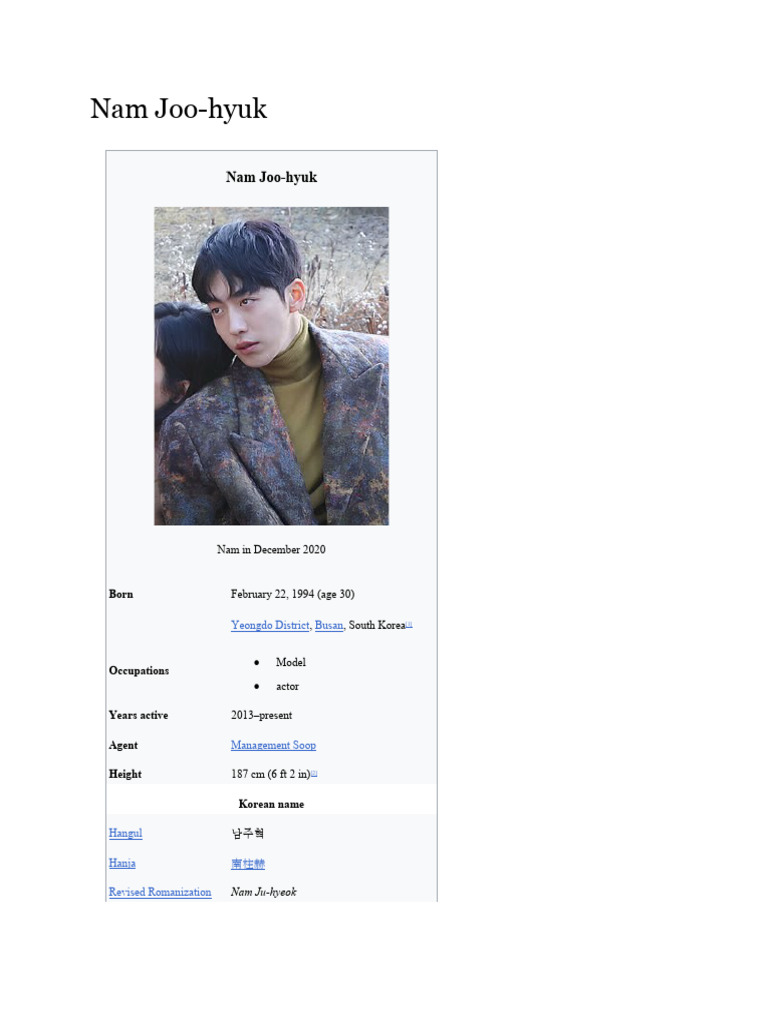This screenshot has height=1024, width=768.
Task: Open the Management Soop agent link
Action: pos(273,745)
